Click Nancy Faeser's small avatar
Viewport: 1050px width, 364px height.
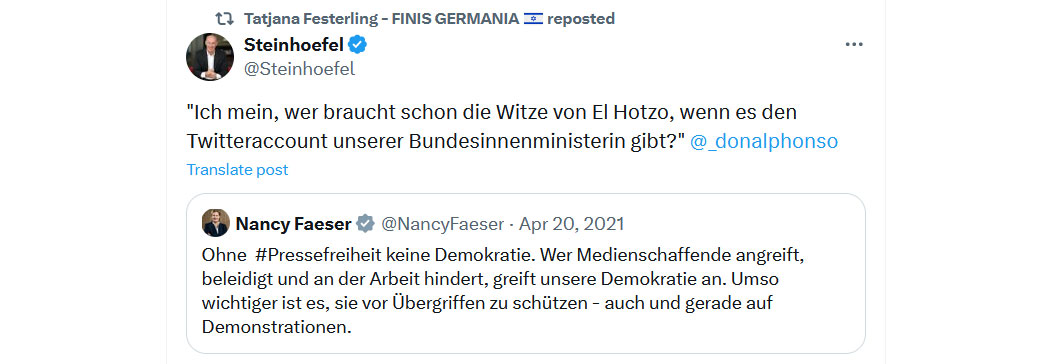[x=216, y=223]
